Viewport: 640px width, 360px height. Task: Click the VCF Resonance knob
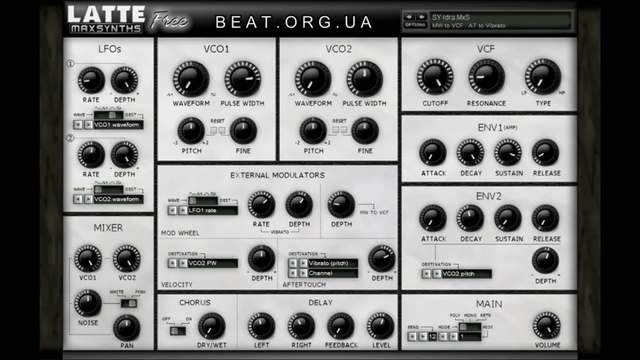pos(486,77)
